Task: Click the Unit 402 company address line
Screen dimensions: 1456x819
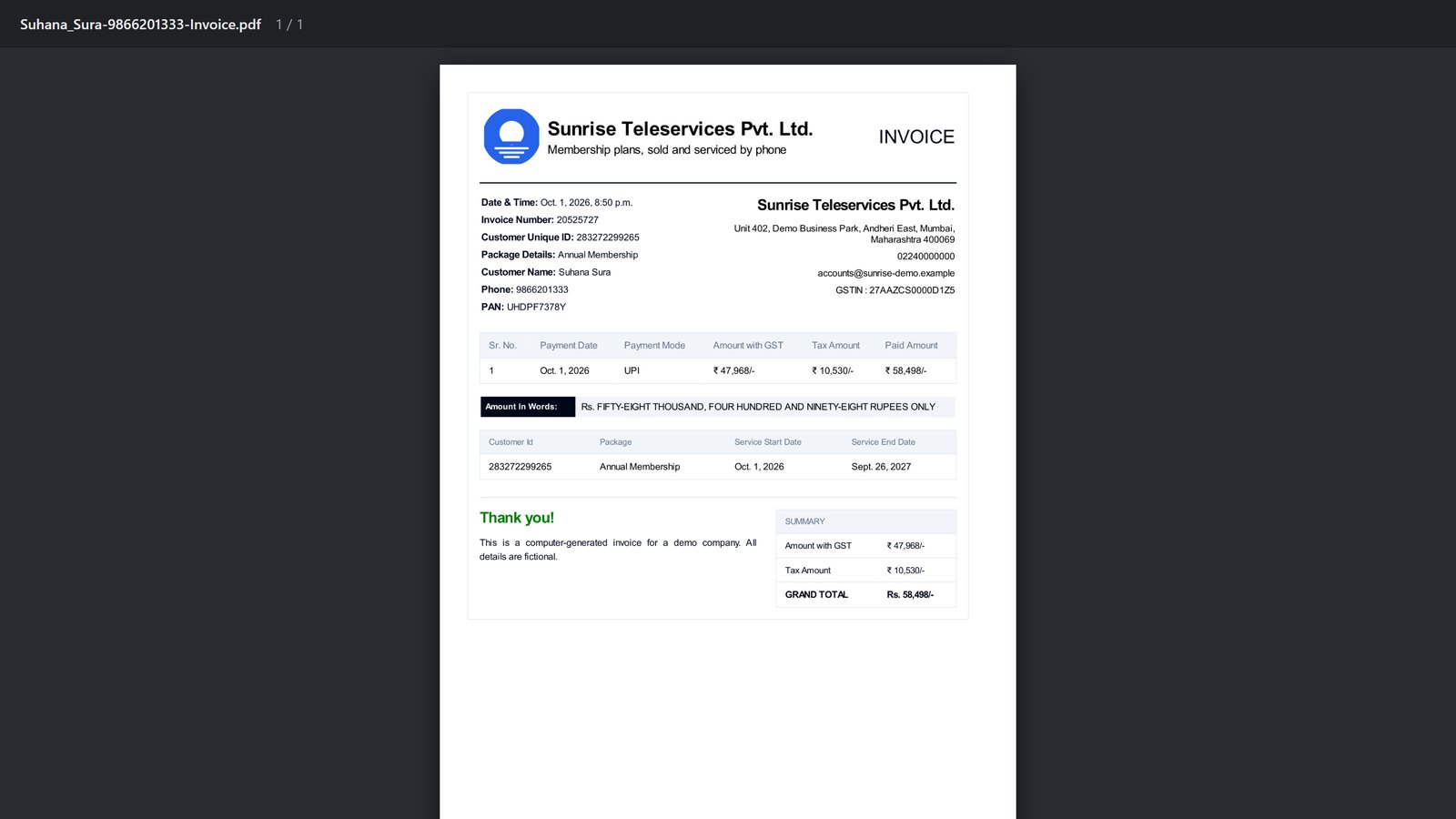Action: pyautogui.click(x=844, y=234)
